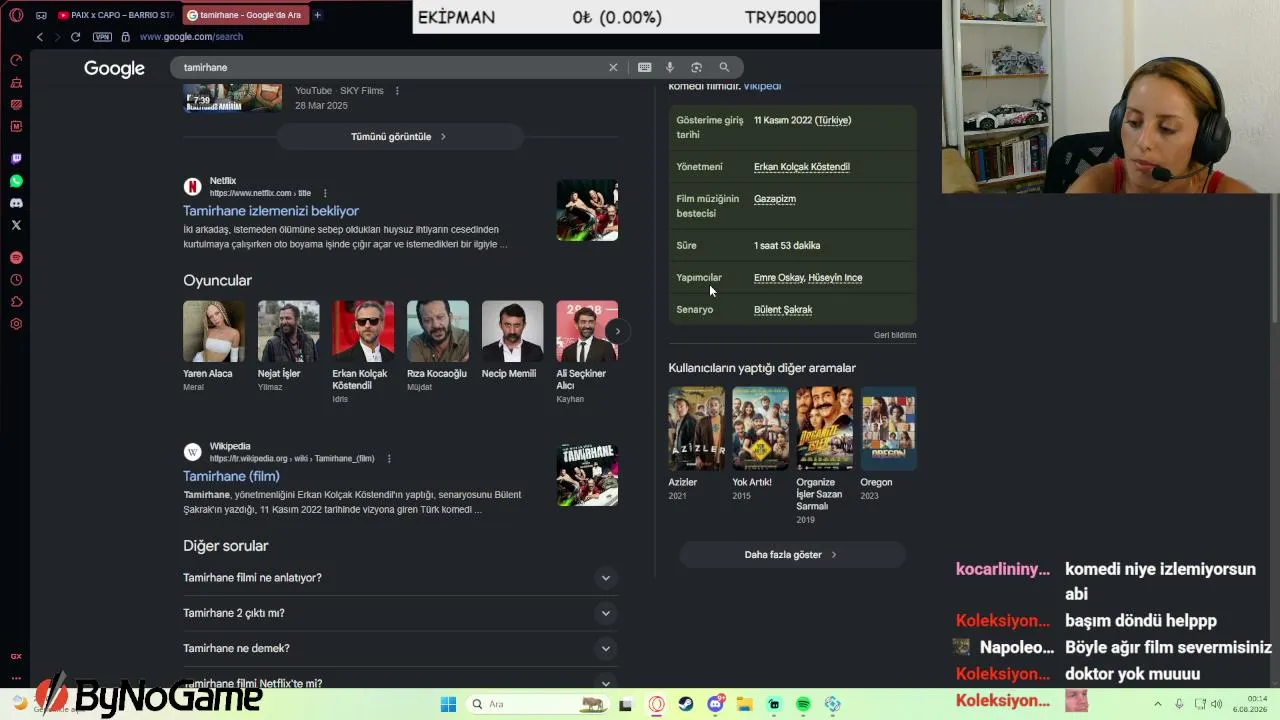Open WhatsApp in the Opera sidebar
This screenshot has height=720, width=1280.
click(x=16, y=181)
